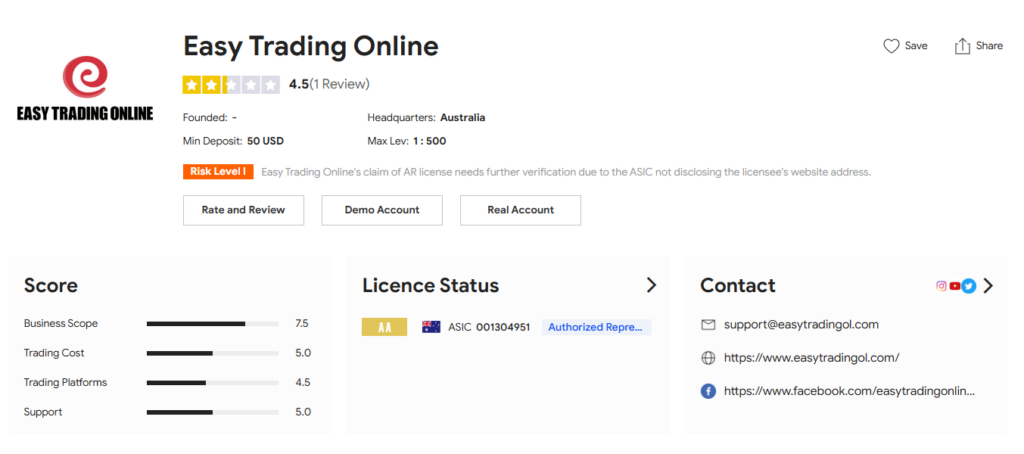Click the "Contact" heading
1024x454 pixels.
(738, 285)
